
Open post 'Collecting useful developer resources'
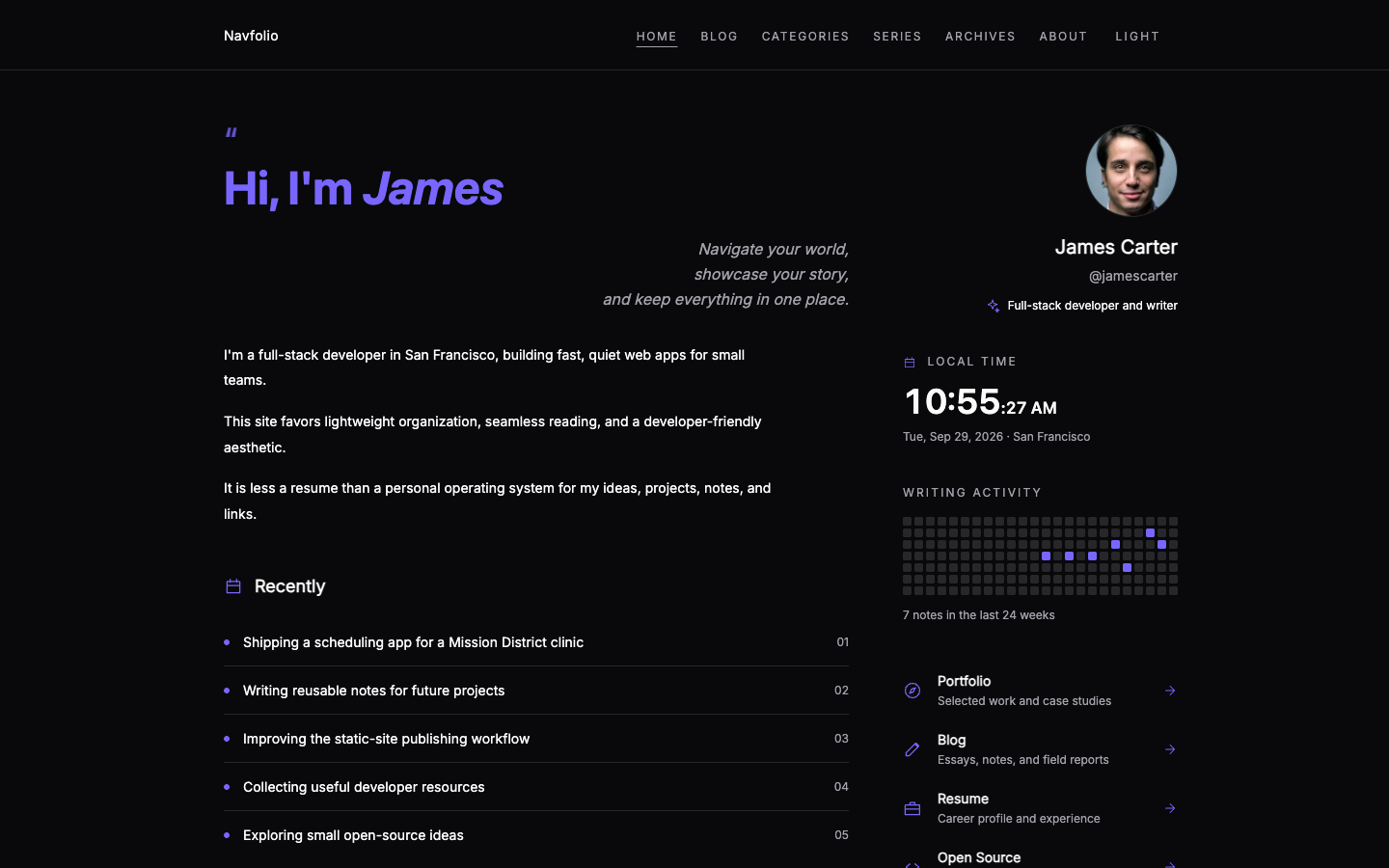click(x=536, y=787)
